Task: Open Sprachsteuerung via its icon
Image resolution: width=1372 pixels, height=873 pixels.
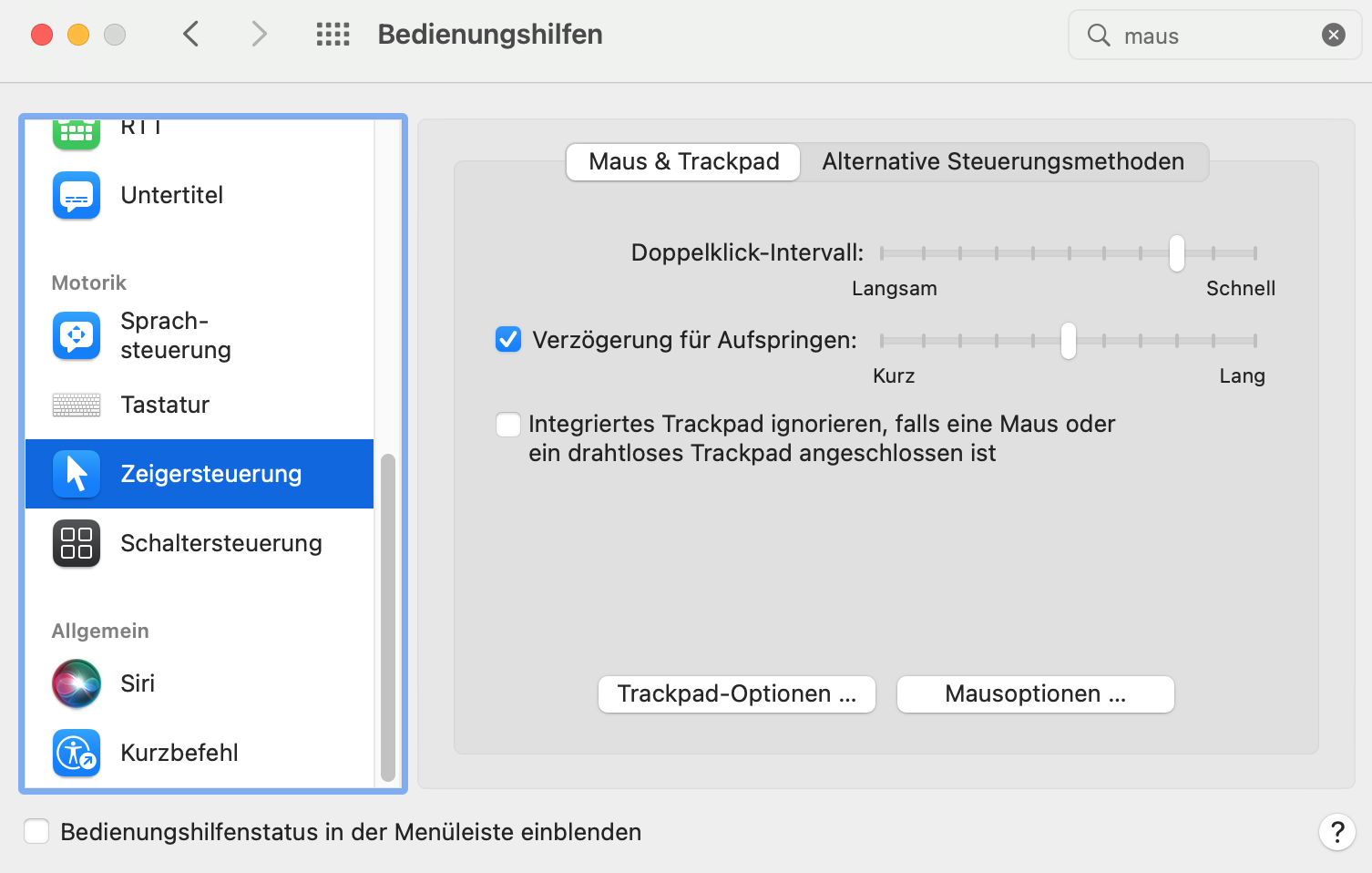Action: point(77,335)
